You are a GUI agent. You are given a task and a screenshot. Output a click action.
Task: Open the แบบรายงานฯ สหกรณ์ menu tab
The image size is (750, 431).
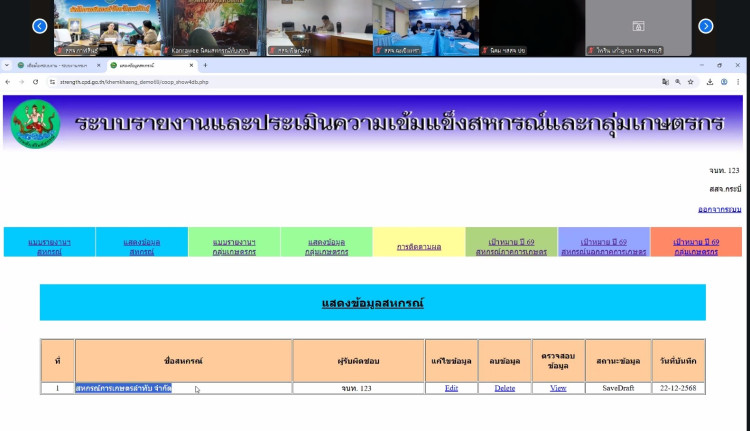click(x=49, y=246)
